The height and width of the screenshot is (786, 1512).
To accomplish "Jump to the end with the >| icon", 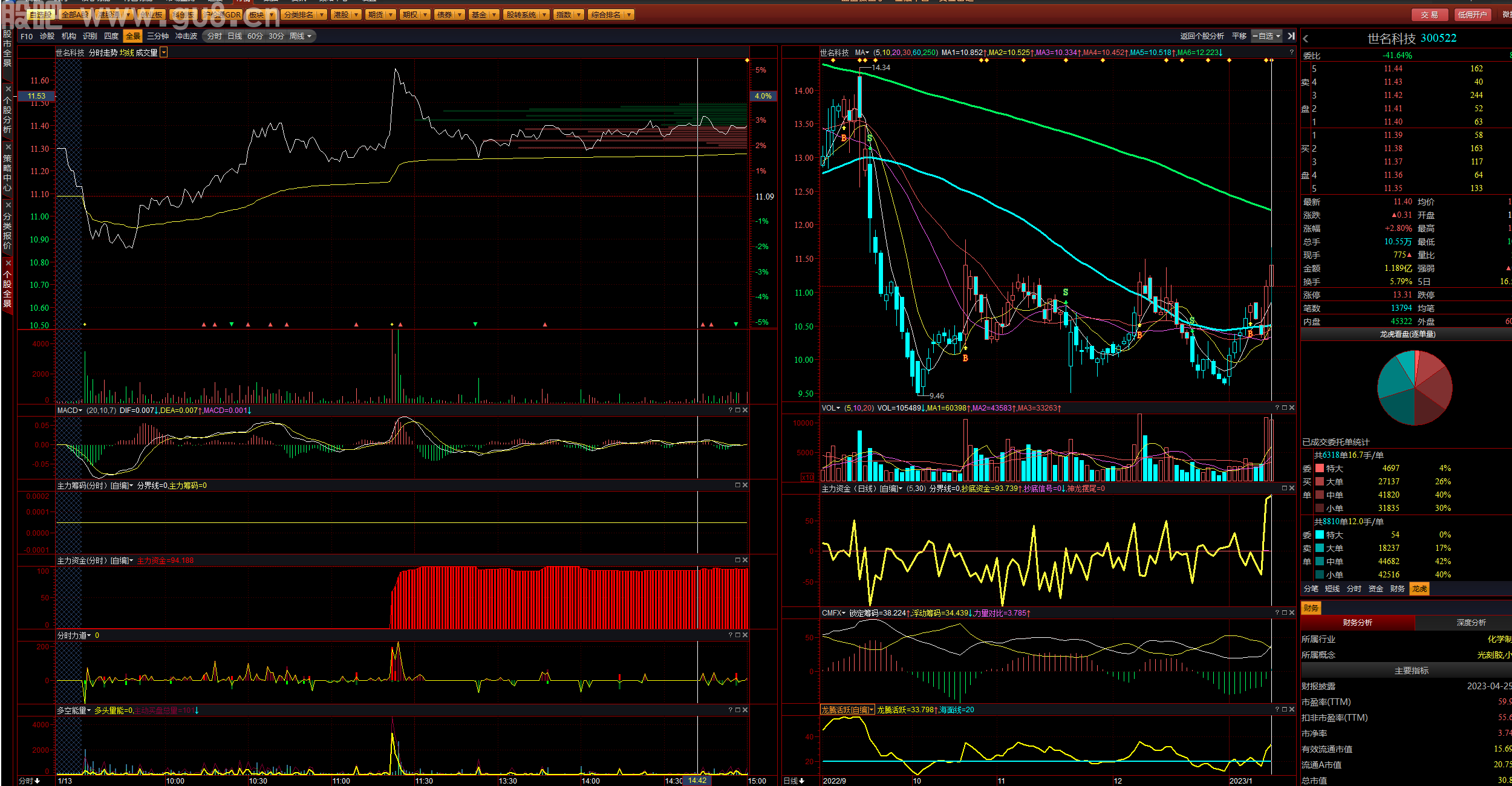I will click(x=1291, y=36).
